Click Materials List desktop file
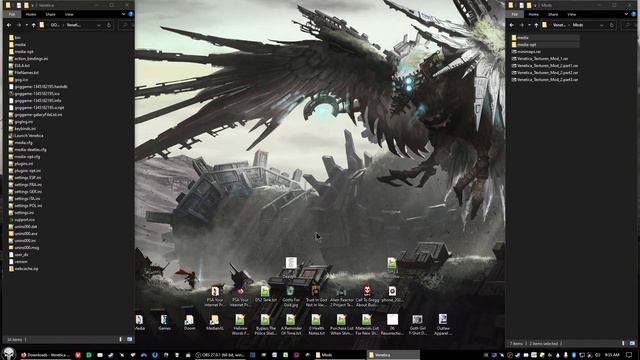This screenshot has height=360, width=640. [x=367, y=325]
